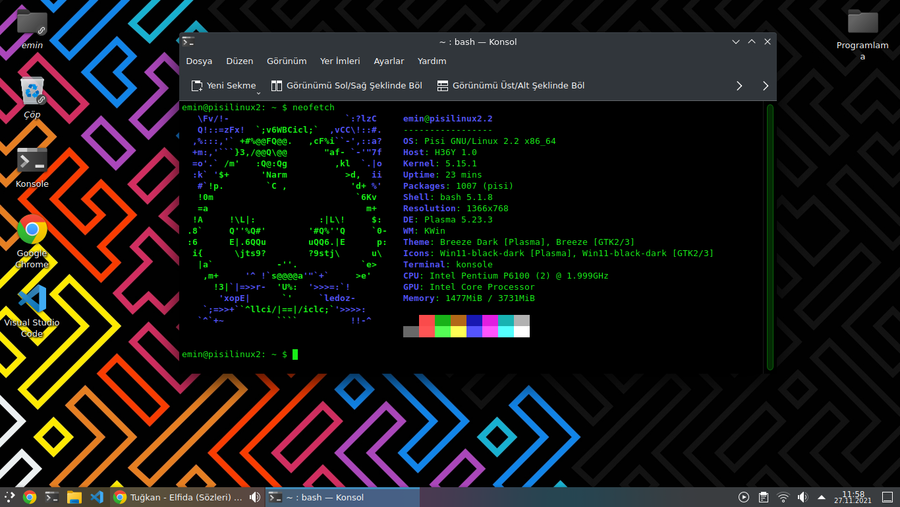900x507 pixels.
Task: Click the volume speaker icon in the system tray
Action: (804, 497)
